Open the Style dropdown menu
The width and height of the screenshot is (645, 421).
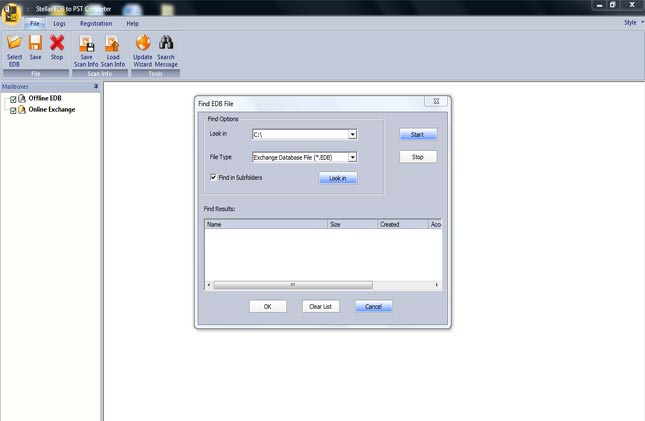tap(633, 23)
